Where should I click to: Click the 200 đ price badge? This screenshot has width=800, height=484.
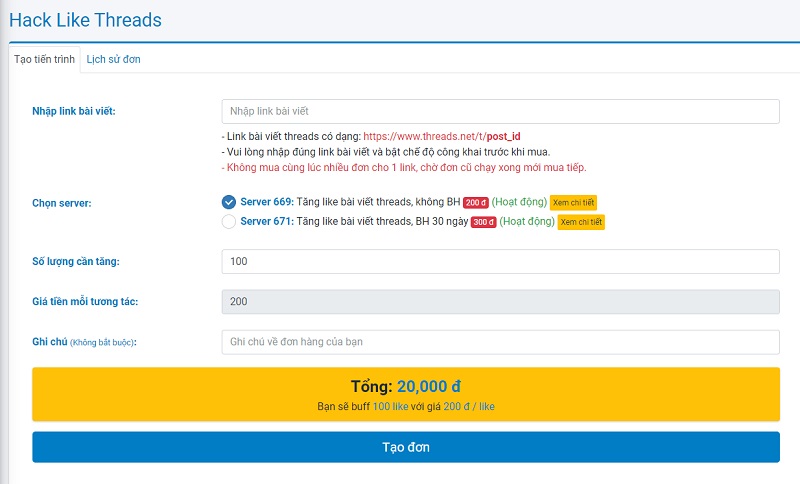click(x=476, y=202)
